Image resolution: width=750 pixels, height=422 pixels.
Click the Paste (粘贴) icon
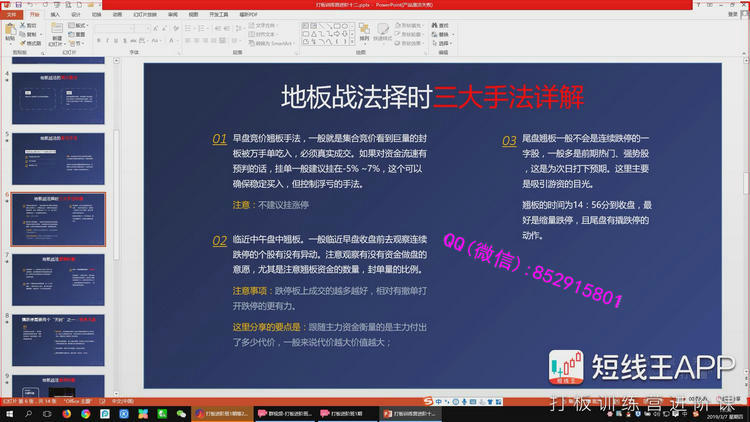coord(9,31)
